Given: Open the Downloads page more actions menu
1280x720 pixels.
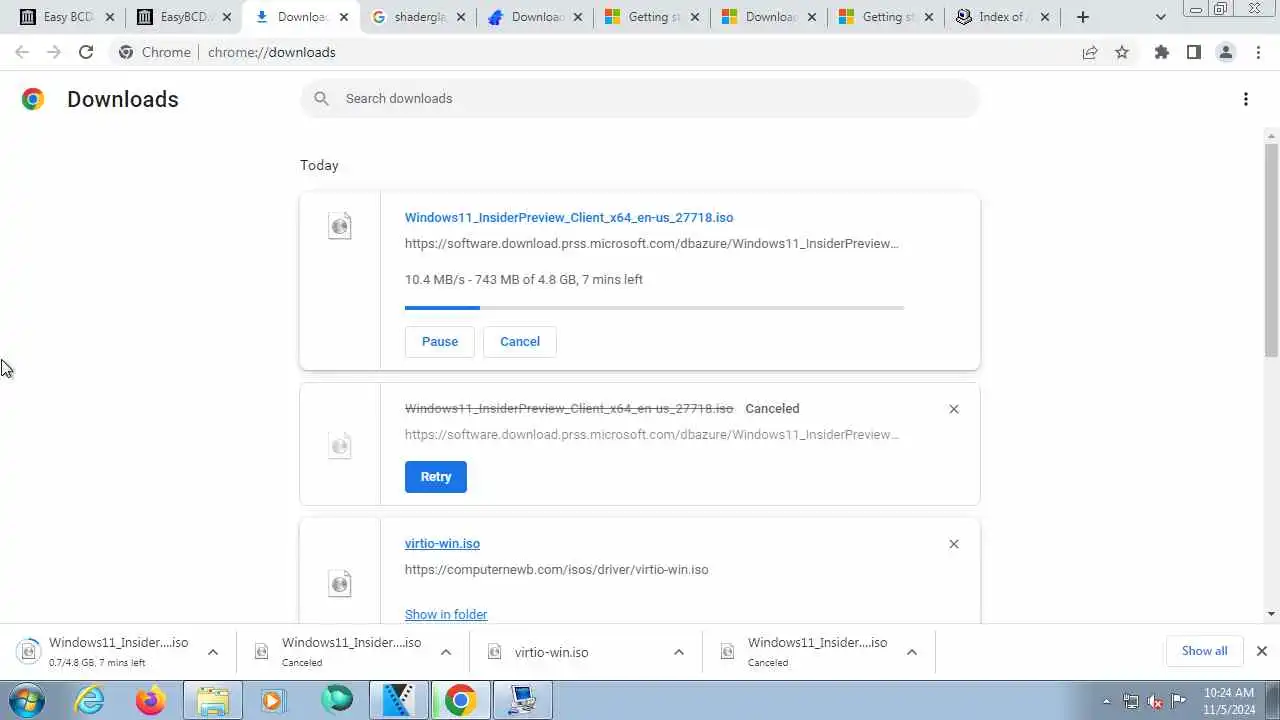Looking at the screenshot, I should point(1246,99).
